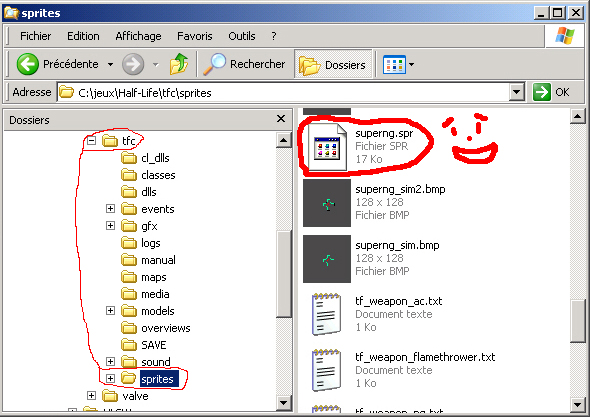Expand the valve folder node
The image size is (590, 417).
[x=91, y=396]
